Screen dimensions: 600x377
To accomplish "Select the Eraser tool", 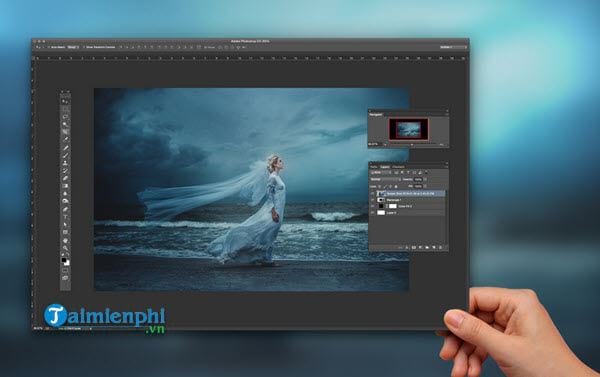I will pyautogui.click(x=66, y=178).
